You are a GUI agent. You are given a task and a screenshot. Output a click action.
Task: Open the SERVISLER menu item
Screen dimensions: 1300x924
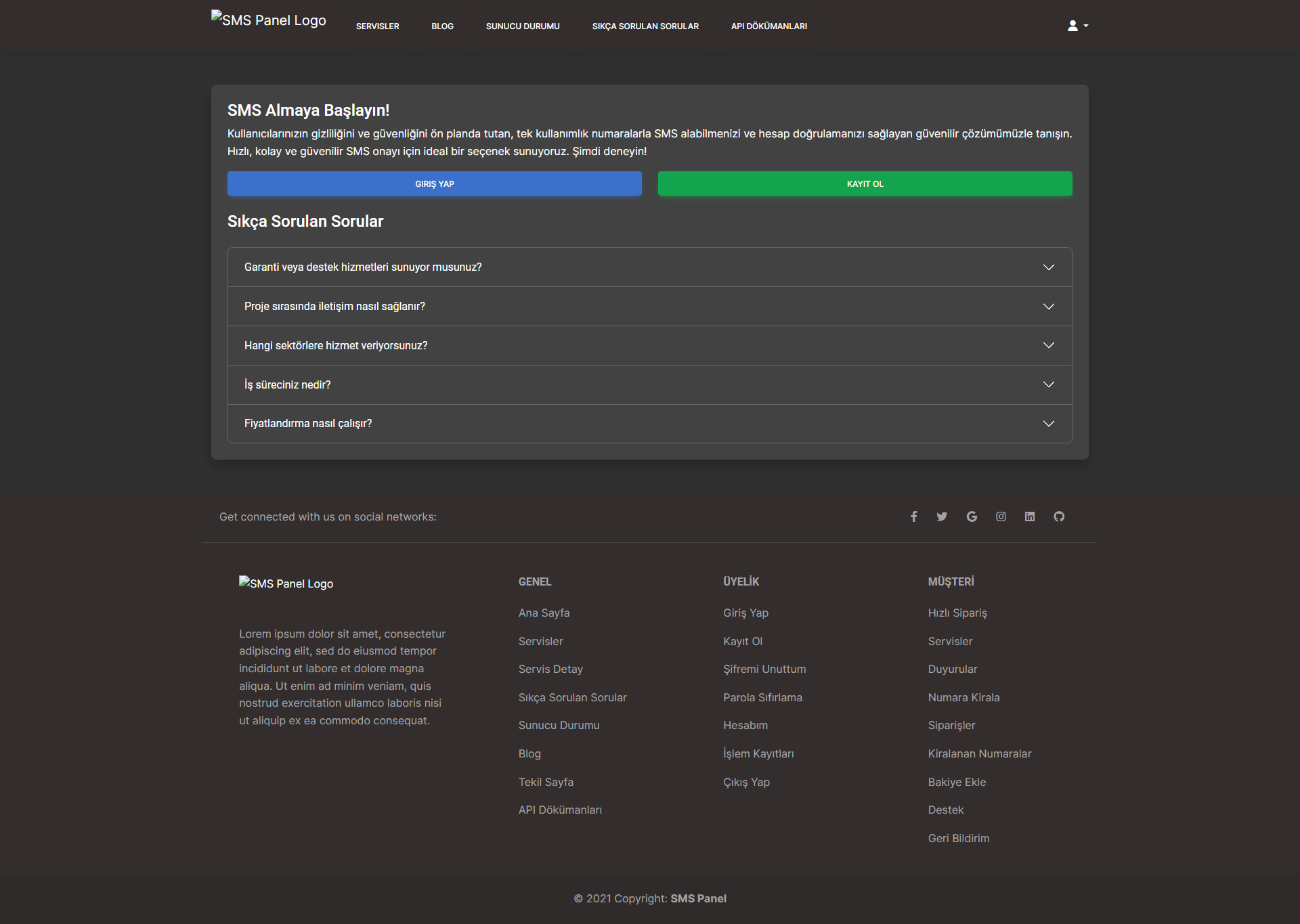click(x=377, y=26)
